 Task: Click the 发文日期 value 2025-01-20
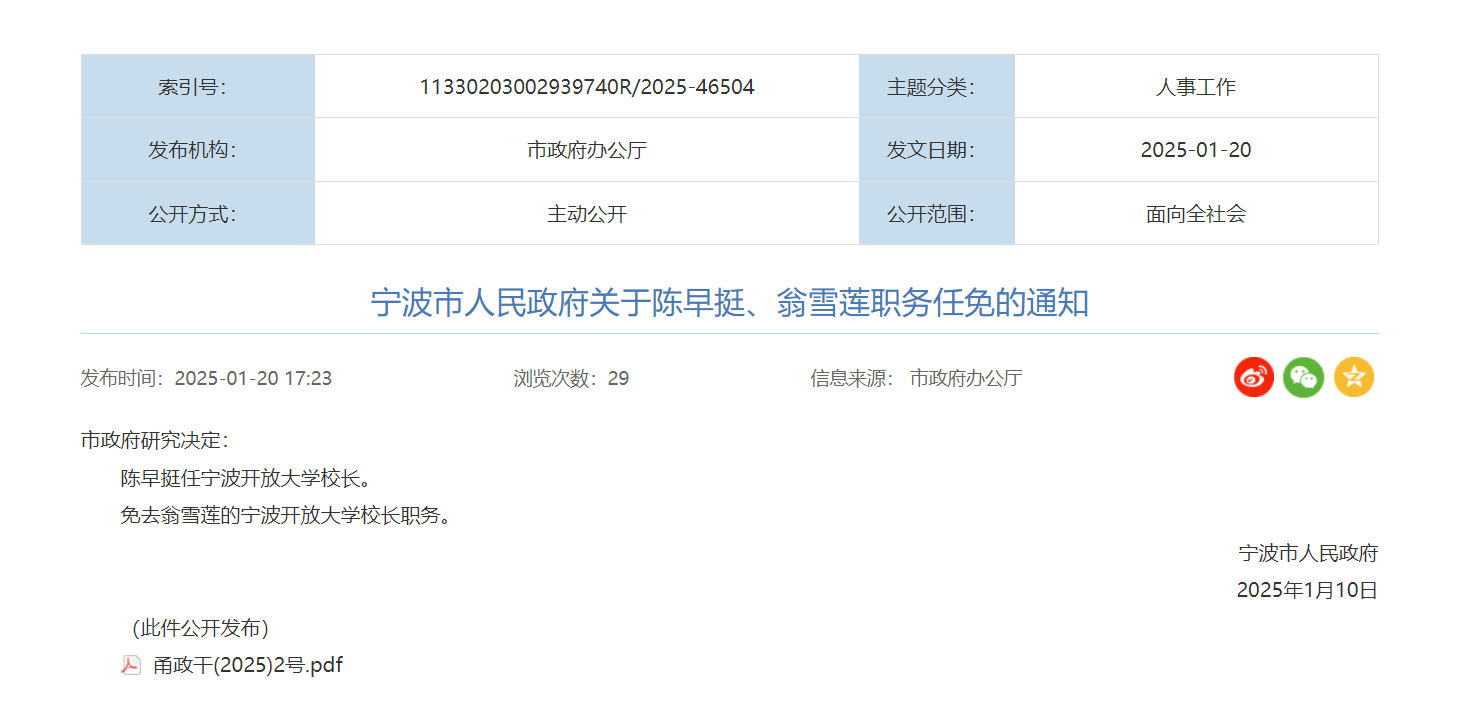tap(1196, 150)
